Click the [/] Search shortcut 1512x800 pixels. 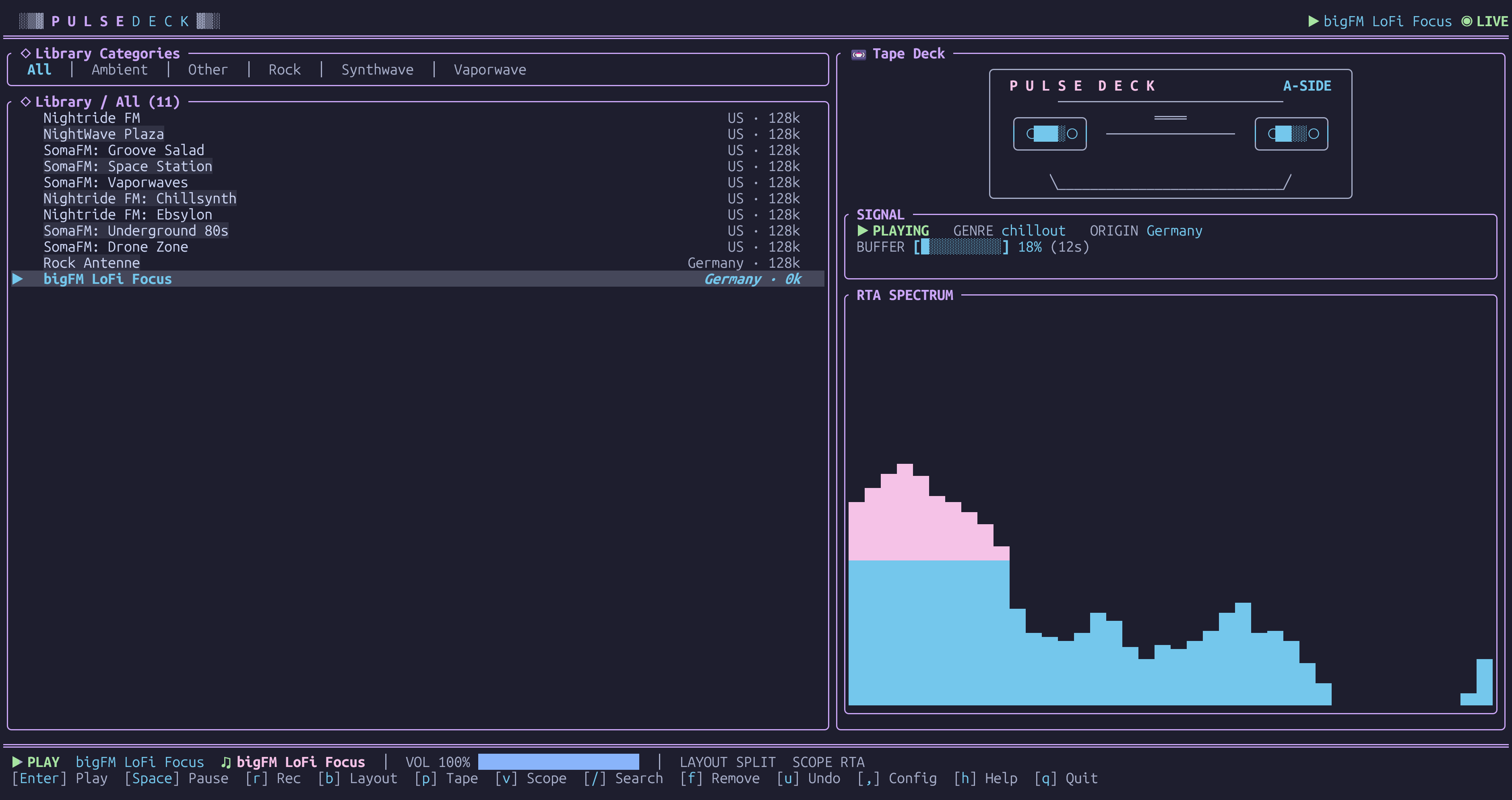623,778
